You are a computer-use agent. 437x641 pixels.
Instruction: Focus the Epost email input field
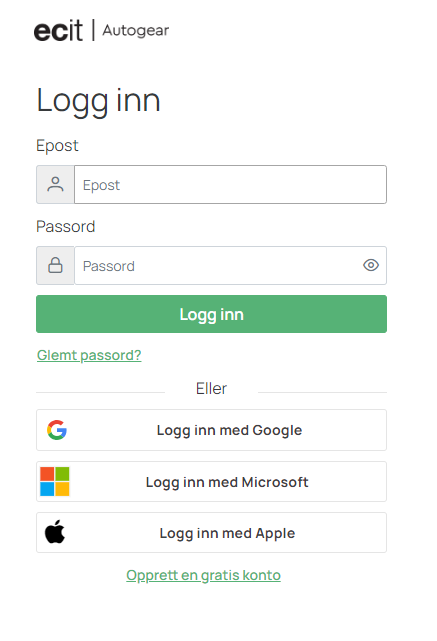(x=230, y=184)
